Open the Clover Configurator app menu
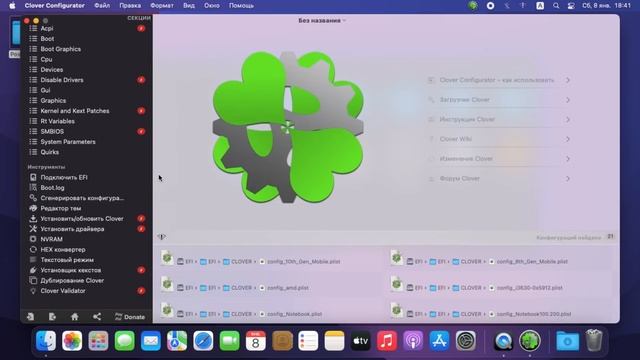The image size is (640, 360). coord(55,6)
